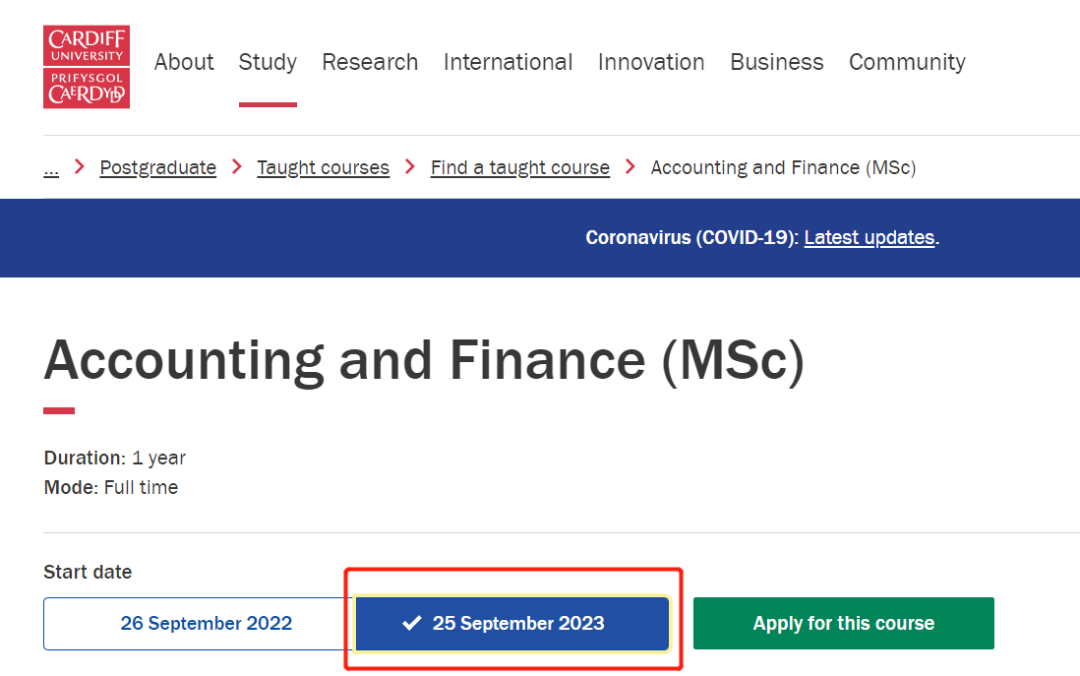Deselect the highlighted 2023 start date
This screenshot has width=1080, height=676.
(x=518, y=623)
